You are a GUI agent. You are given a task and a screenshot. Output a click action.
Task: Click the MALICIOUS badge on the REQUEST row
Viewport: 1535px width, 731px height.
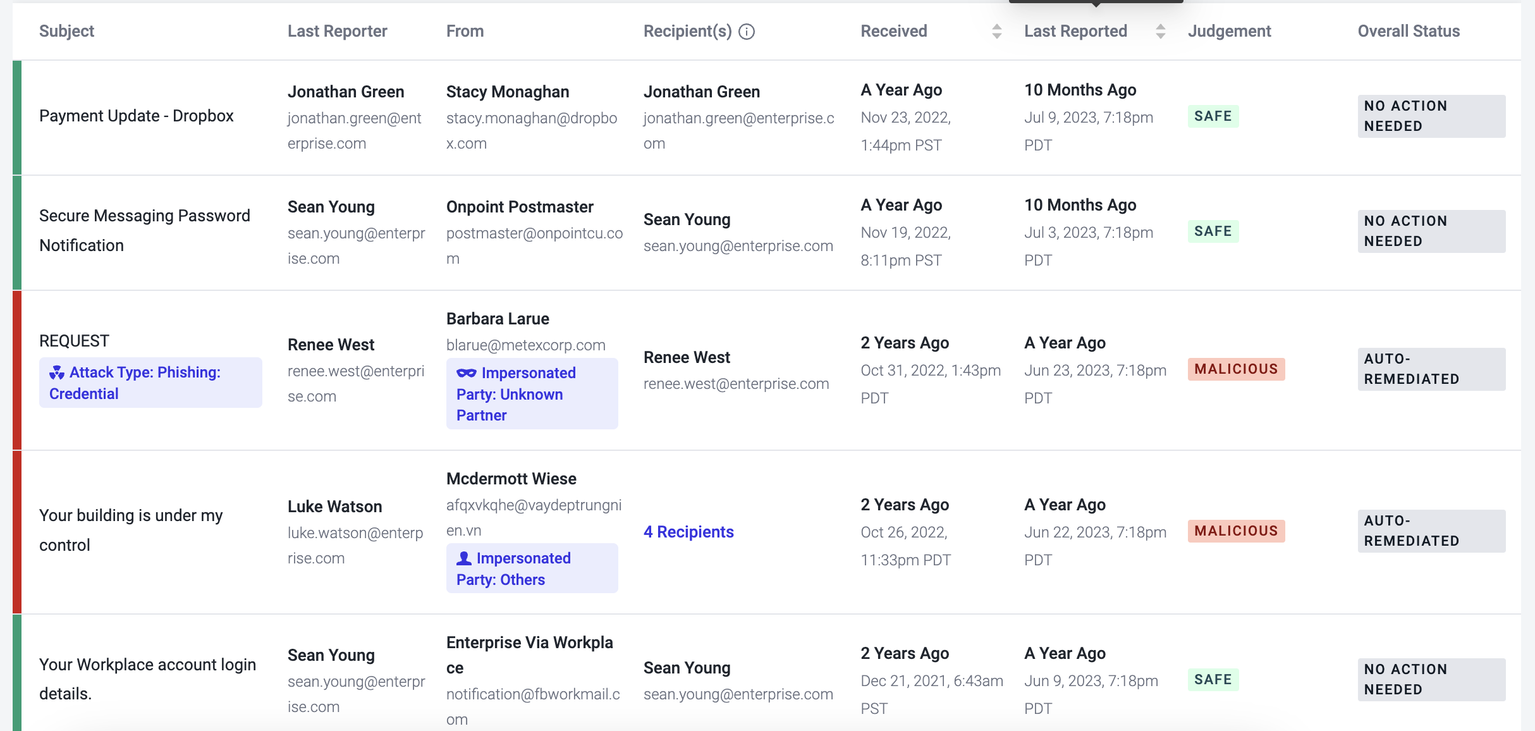(1236, 369)
